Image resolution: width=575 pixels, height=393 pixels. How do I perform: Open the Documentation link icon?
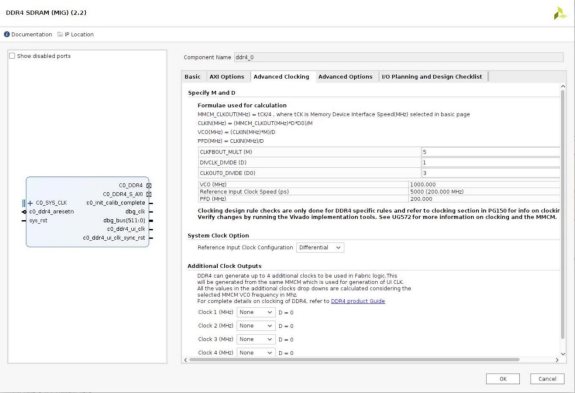pyautogui.click(x=7, y=34)
